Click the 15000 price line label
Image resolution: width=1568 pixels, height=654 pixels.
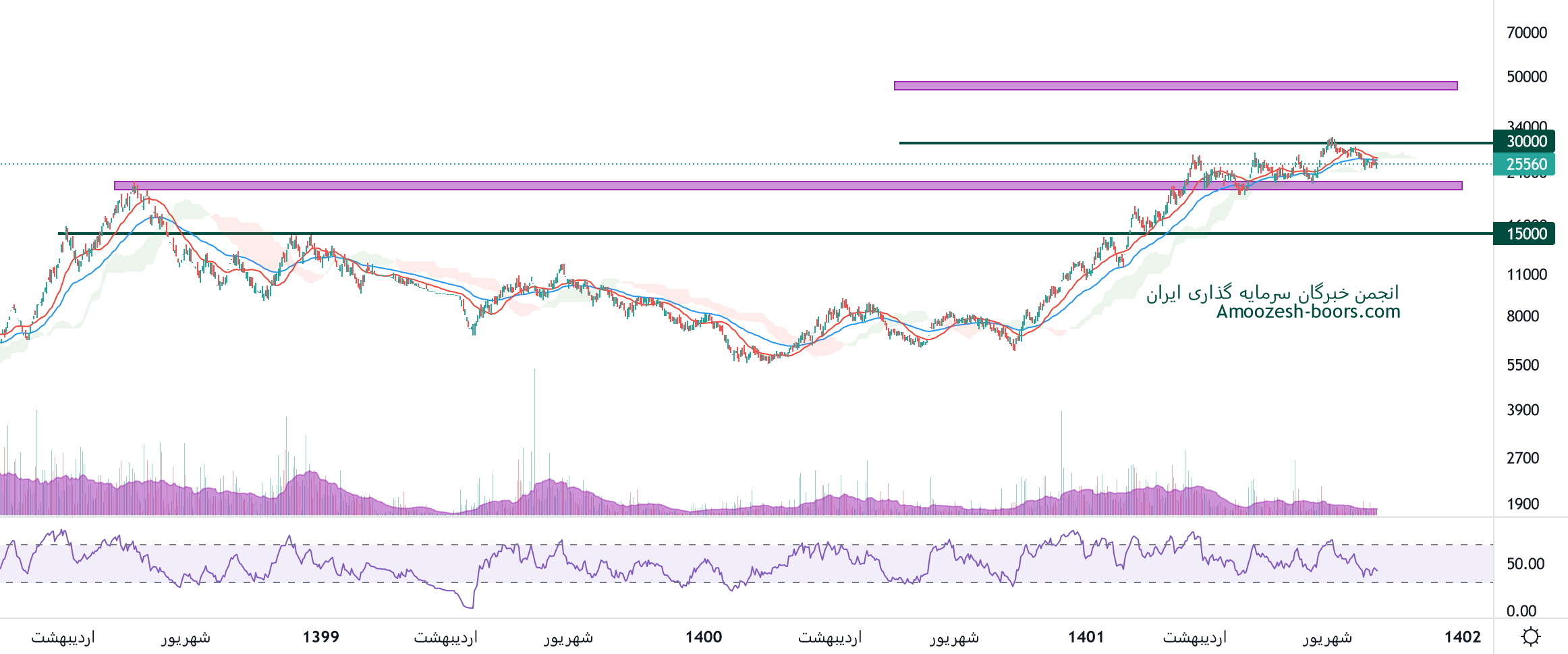[1526, 234]
